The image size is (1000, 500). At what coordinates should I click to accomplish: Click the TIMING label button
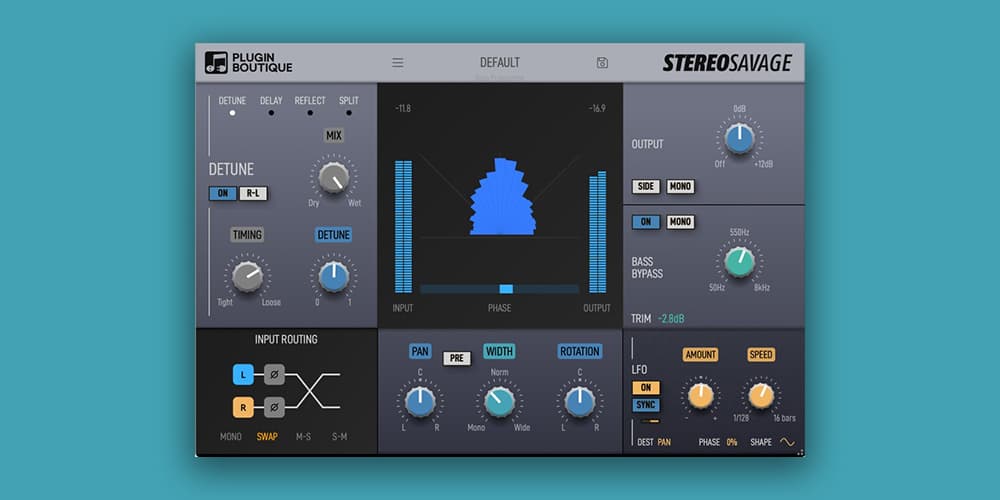[247, 235]
